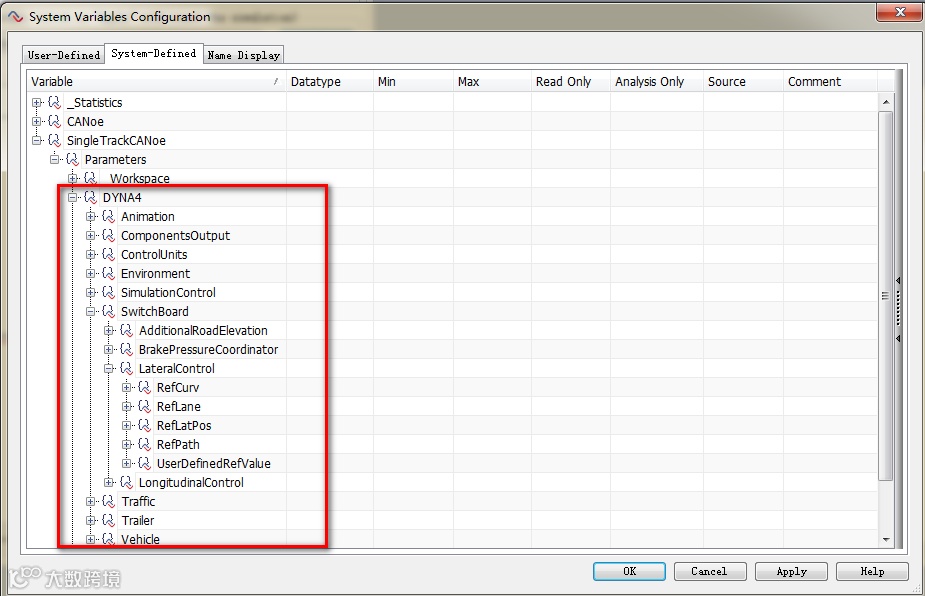The height and width of the screenshot is (596, 925).
Task: Expand the LongitudinalControl tree node
Action: tap(109, 483)
